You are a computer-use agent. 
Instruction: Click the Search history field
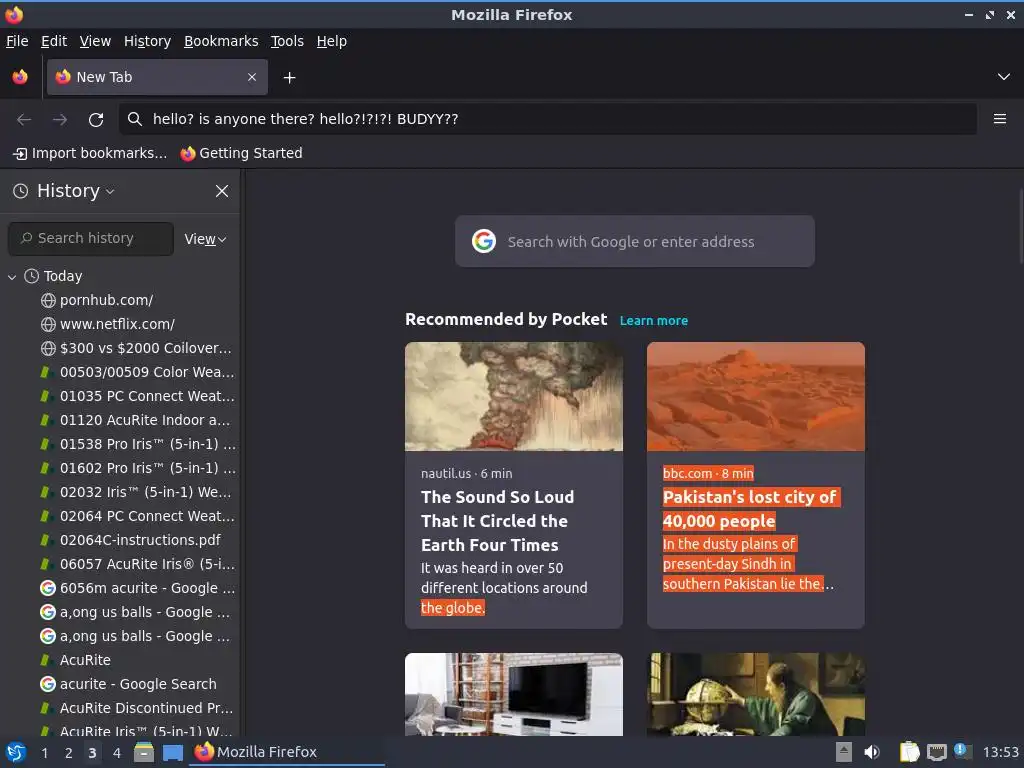pos(91,238)
